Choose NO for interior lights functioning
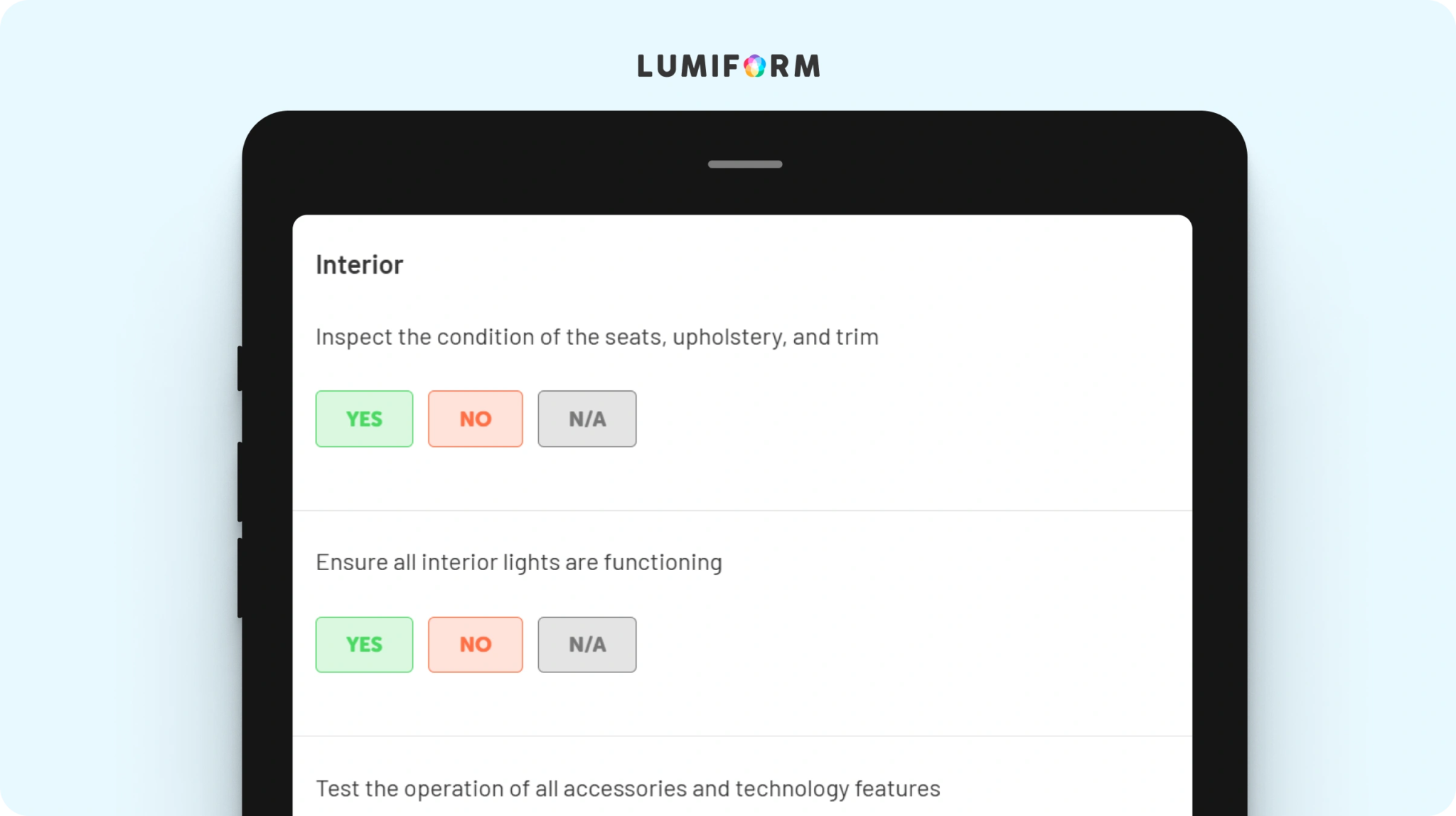This screenshot has width=1456, height=816. coord(475,645)
